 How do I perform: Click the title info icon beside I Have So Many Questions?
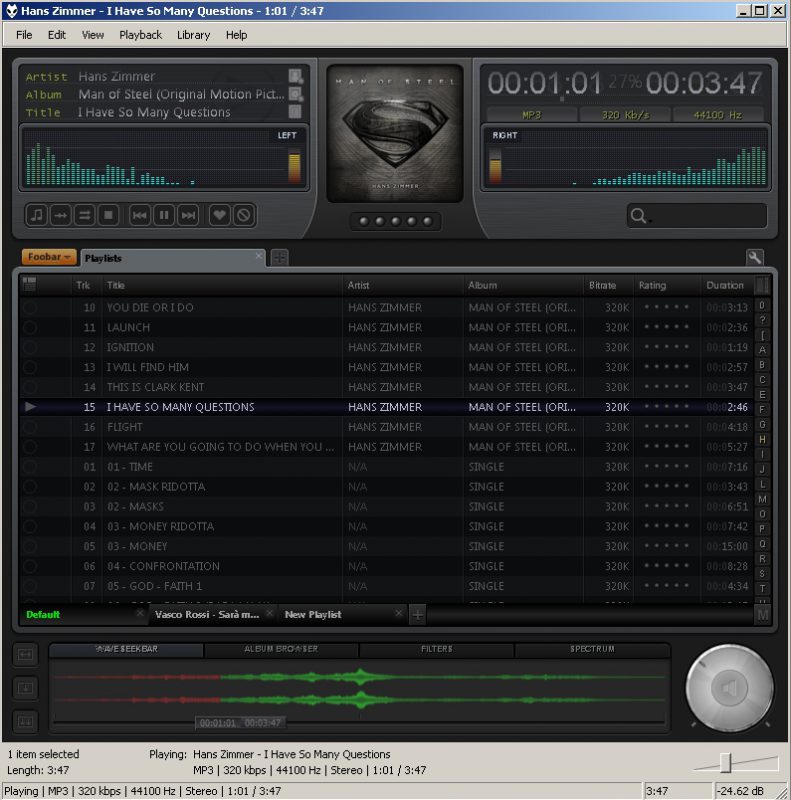[x=295, y=112]
